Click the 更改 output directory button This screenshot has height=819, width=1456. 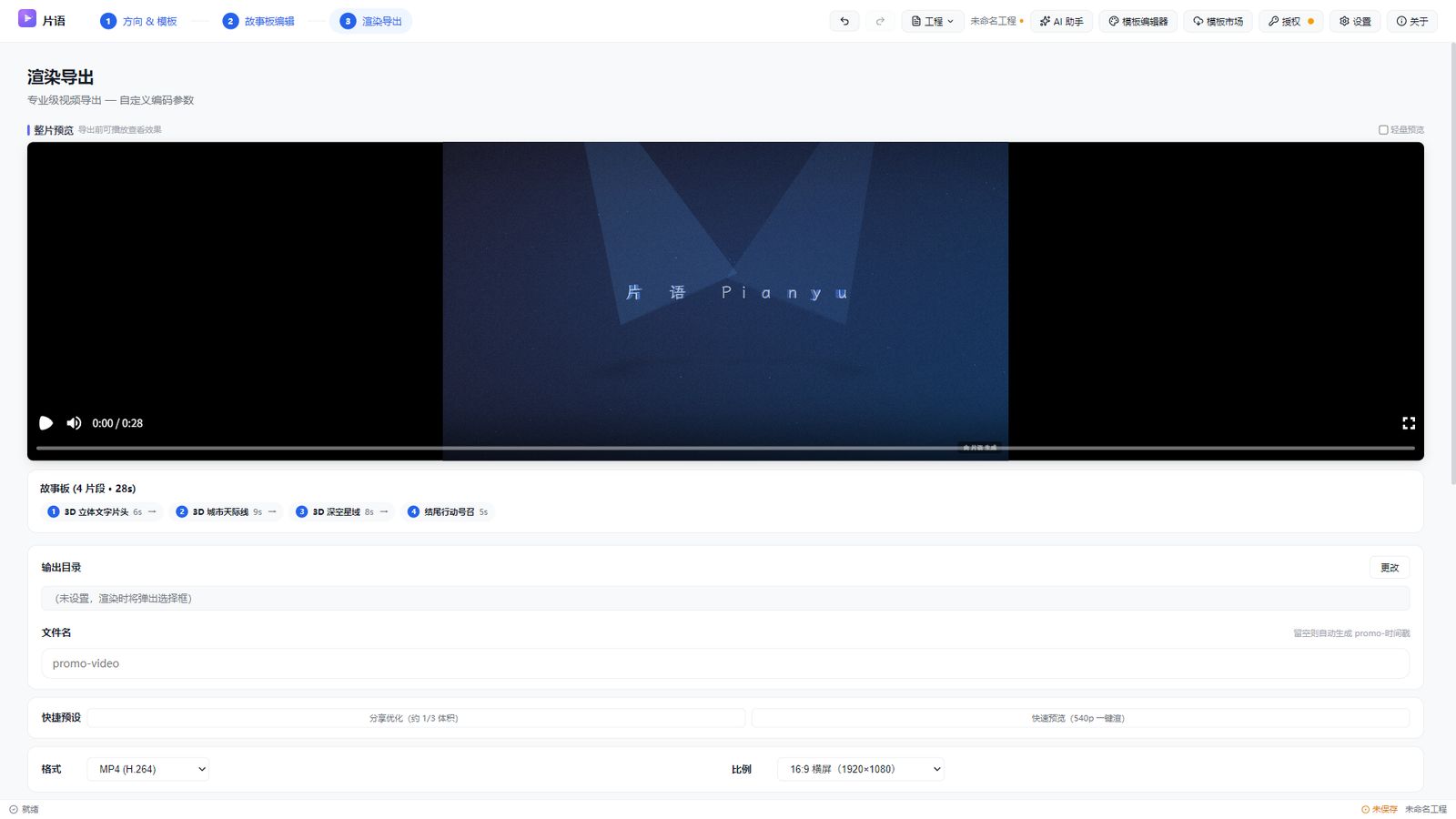point(1390,567)
